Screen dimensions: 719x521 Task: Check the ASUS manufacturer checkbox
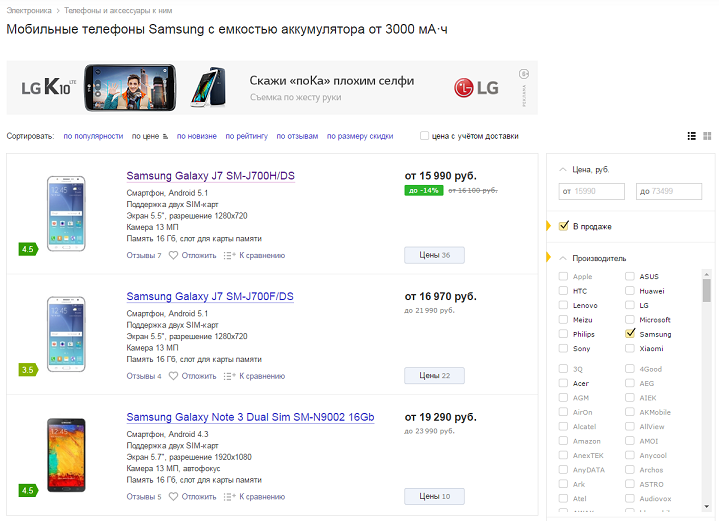point(630,276)
